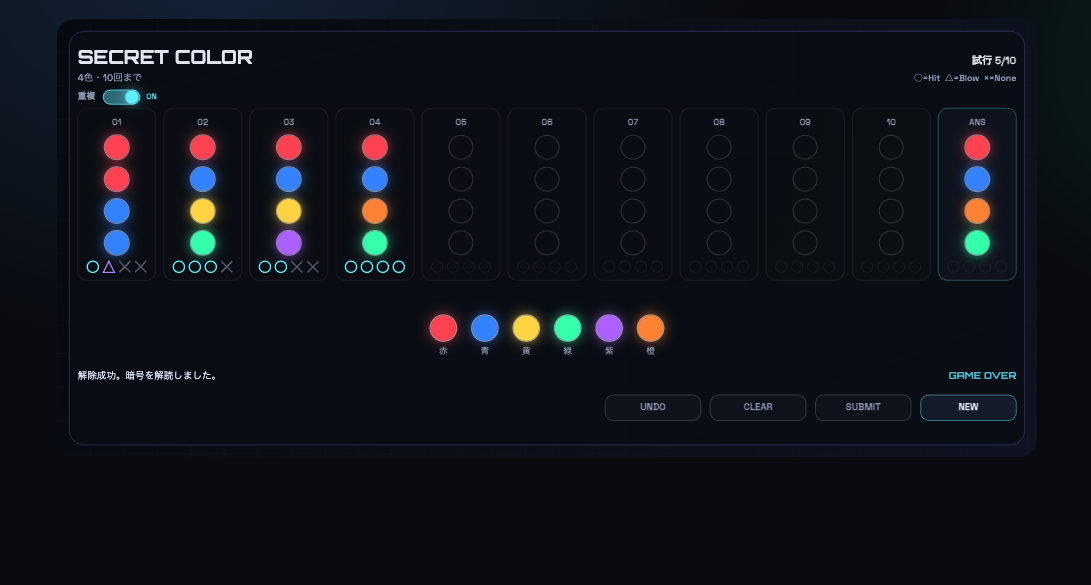Click the yellow peg in column 02

[203, 211]
